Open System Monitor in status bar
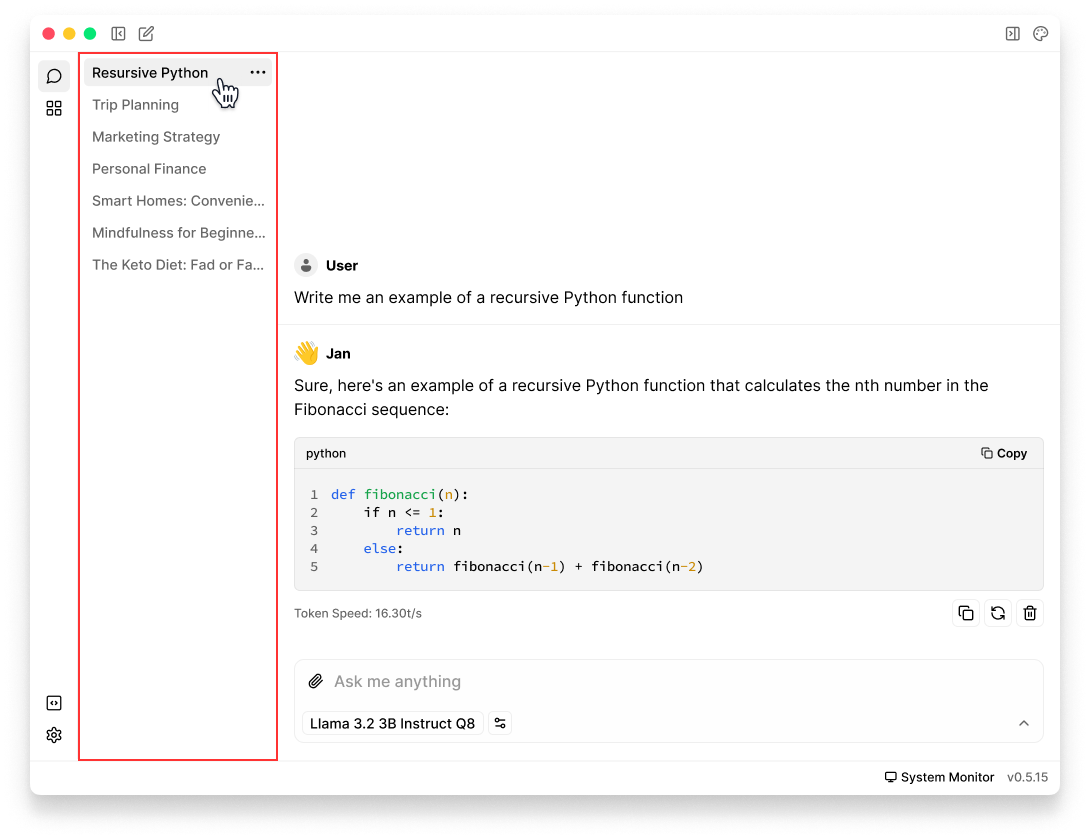The image size is (1090, 840). (x=939, y=777)
